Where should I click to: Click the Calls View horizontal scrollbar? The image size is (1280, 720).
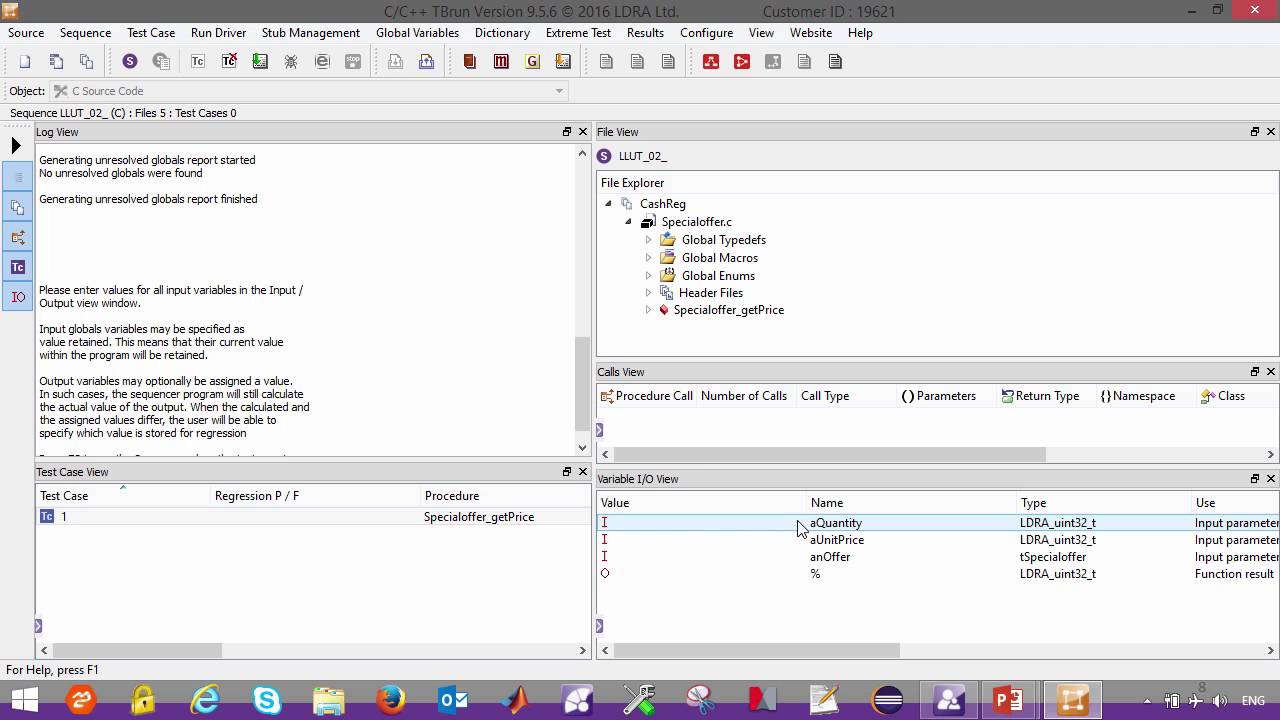[x=830, y=454]
